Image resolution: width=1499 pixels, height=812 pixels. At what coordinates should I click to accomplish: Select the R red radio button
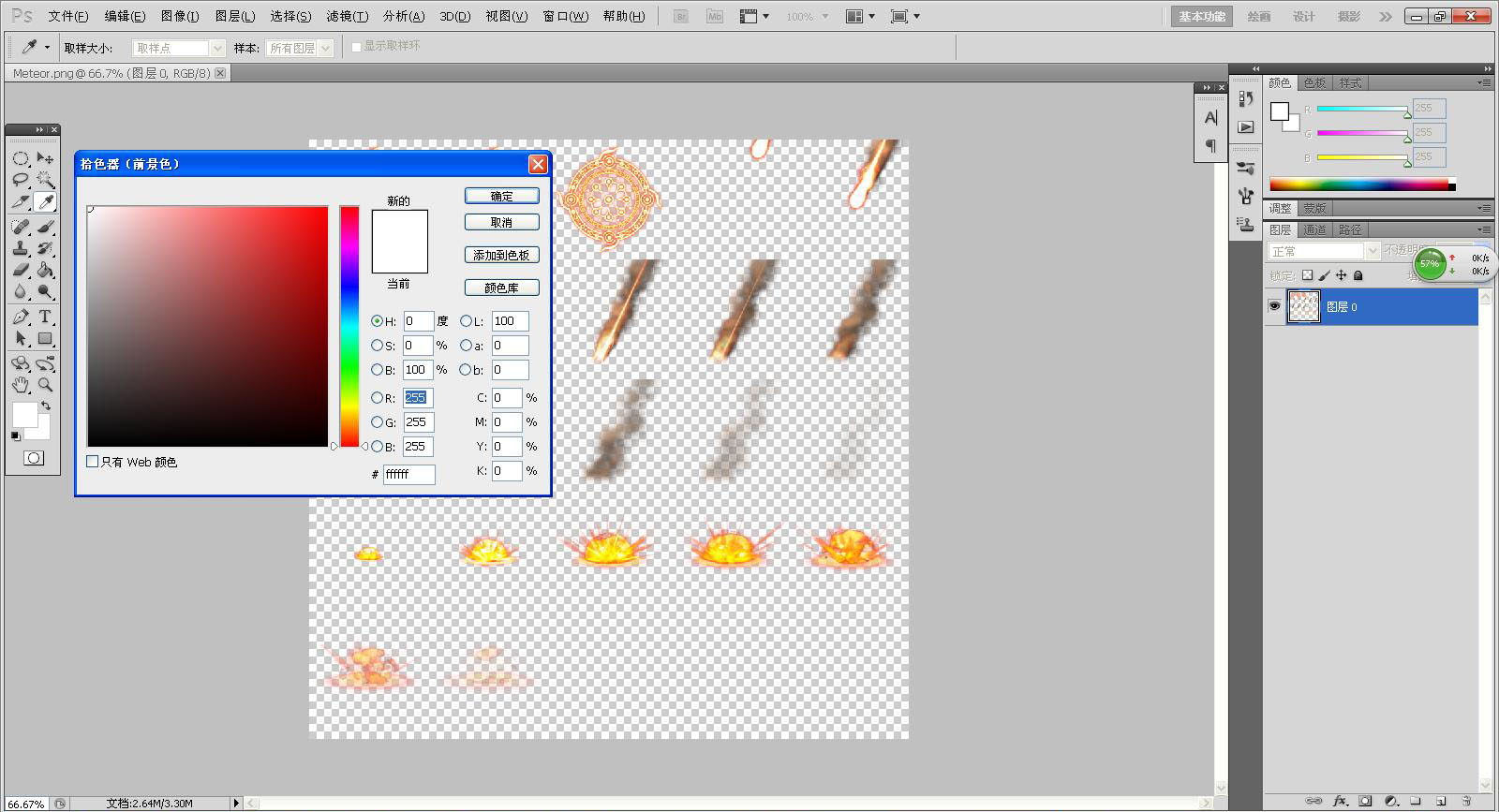[377, 398]
